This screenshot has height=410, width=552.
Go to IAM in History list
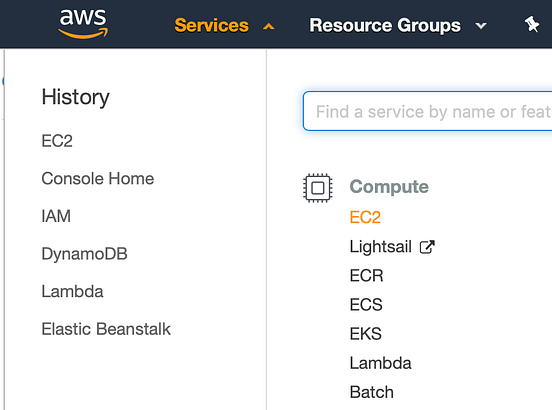click(x=56, y=216)
